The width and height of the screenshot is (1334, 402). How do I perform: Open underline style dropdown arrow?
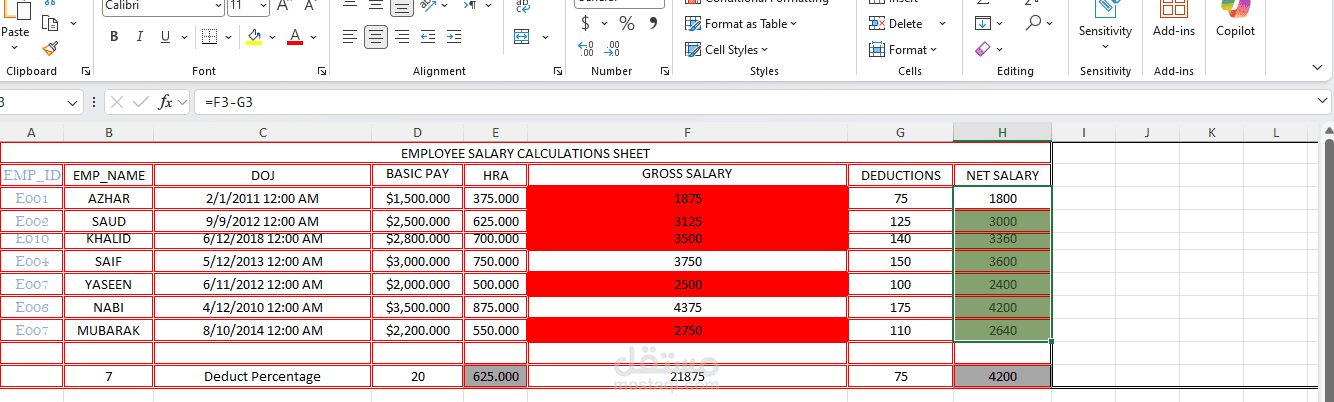coord(185,37)
